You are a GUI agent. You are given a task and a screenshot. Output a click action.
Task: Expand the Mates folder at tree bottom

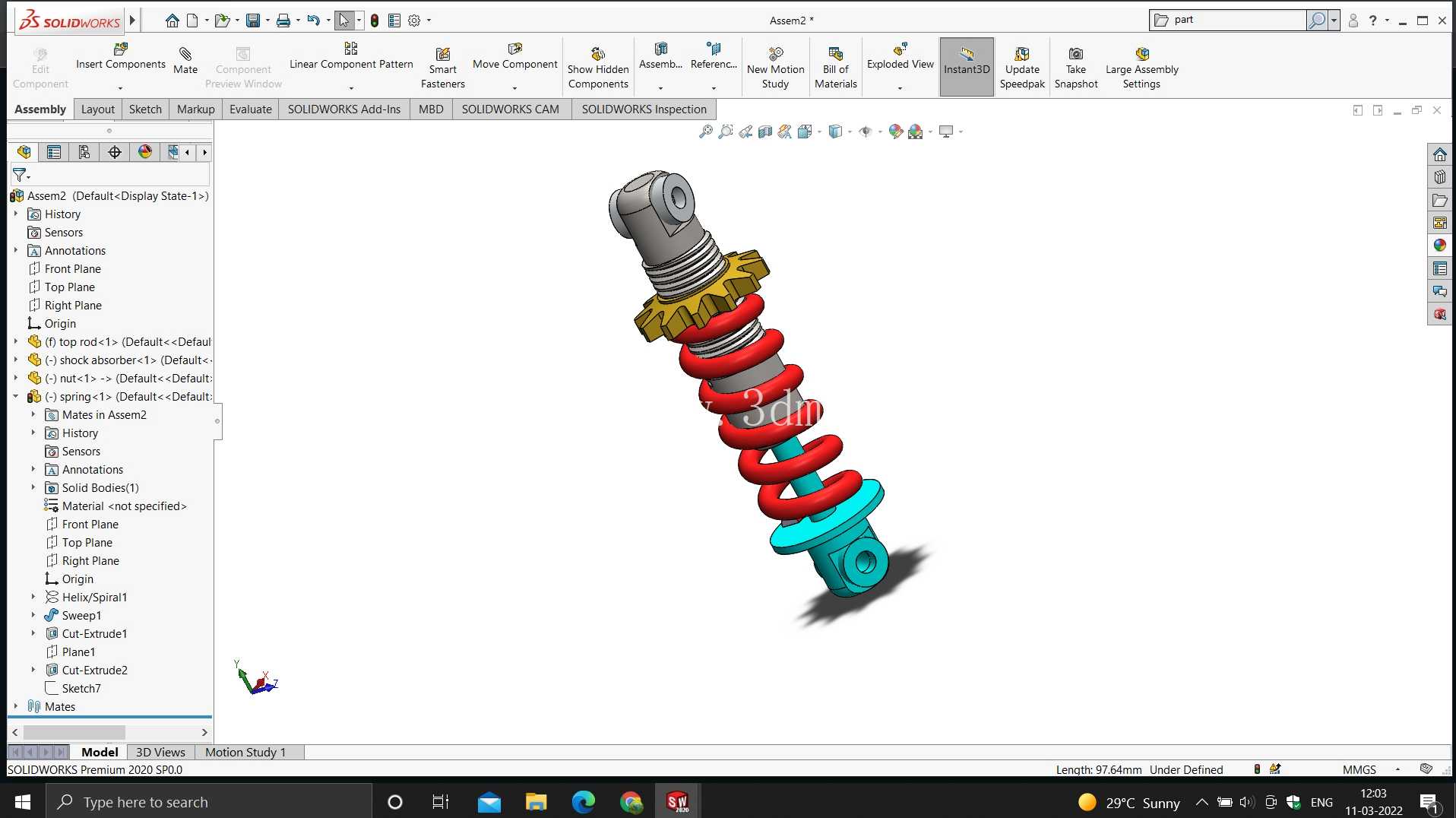click(16, 706)
